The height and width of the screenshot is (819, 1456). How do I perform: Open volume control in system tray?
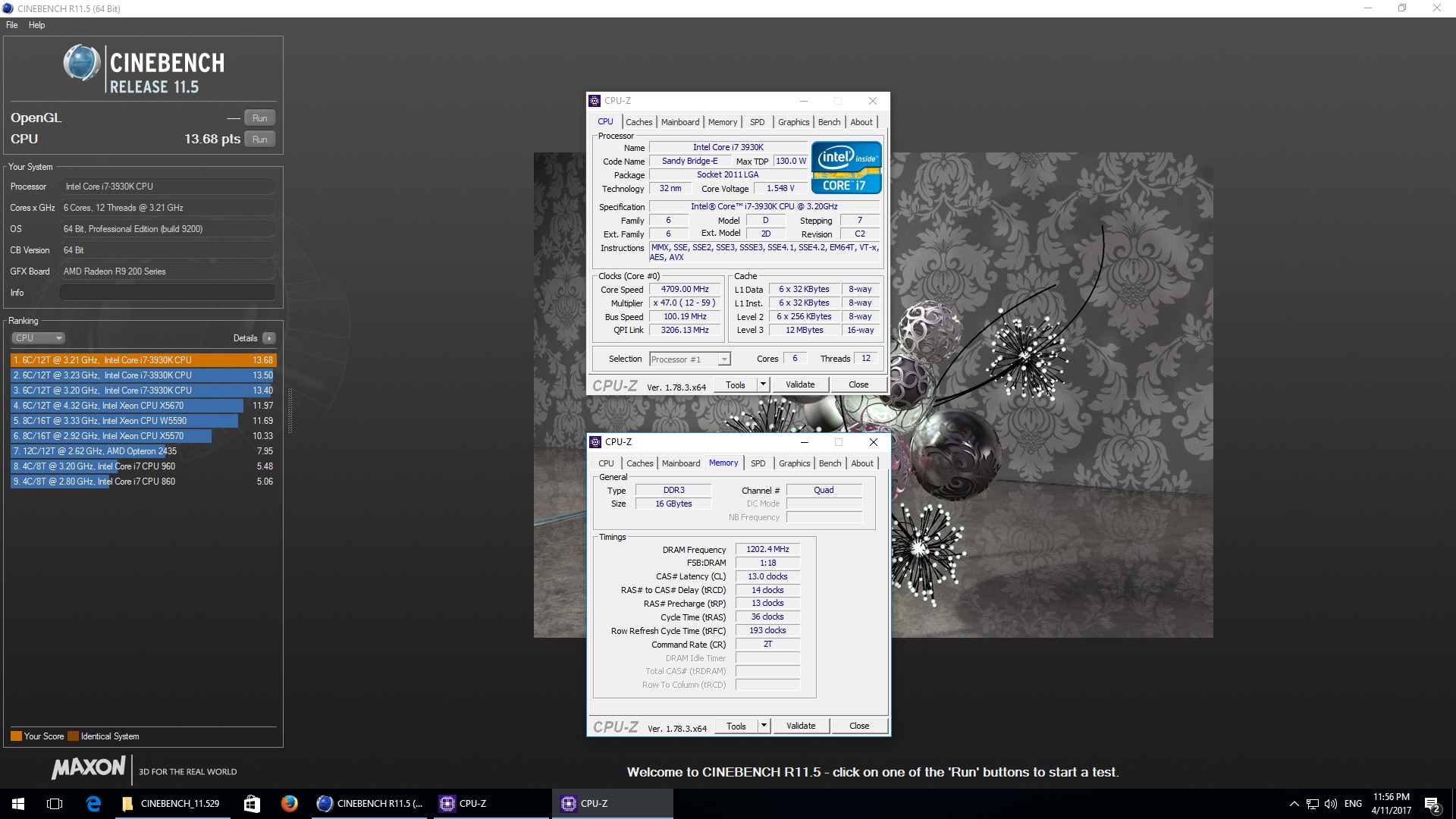[1330, 804]
